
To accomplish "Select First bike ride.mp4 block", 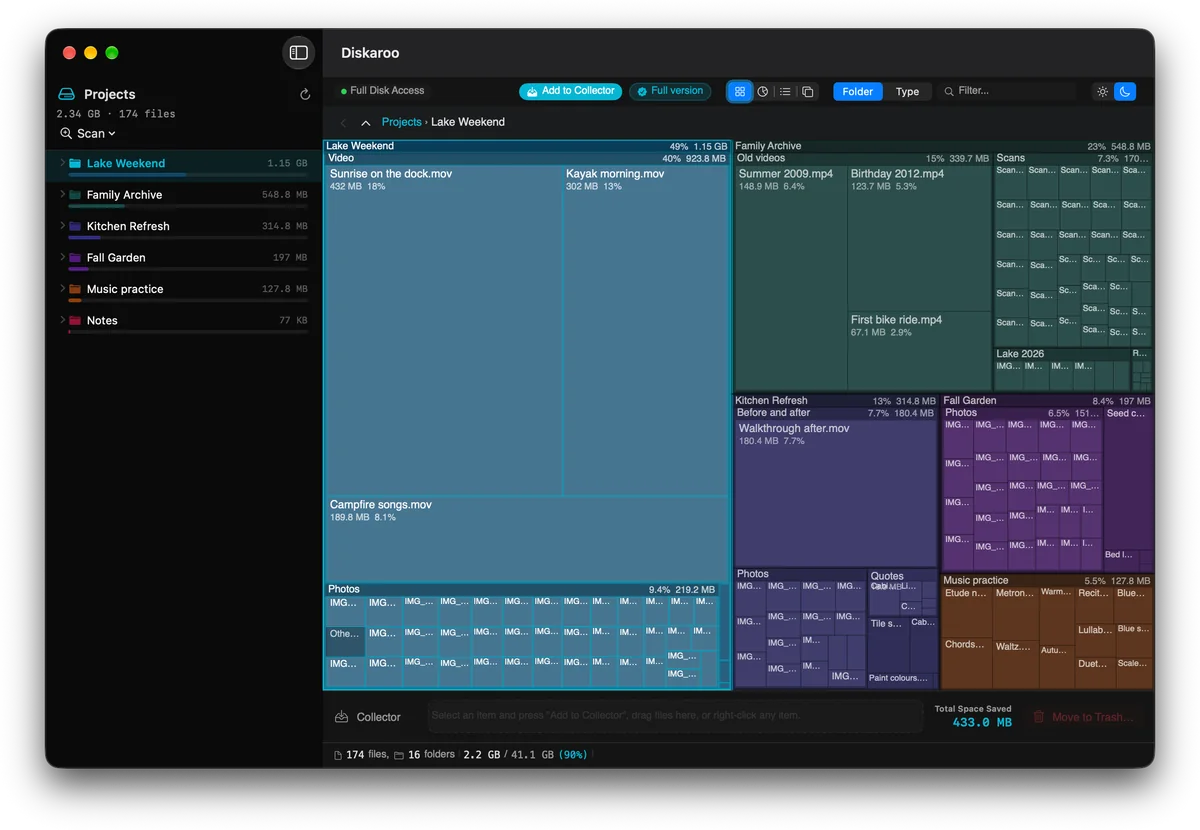I will 920,351.
